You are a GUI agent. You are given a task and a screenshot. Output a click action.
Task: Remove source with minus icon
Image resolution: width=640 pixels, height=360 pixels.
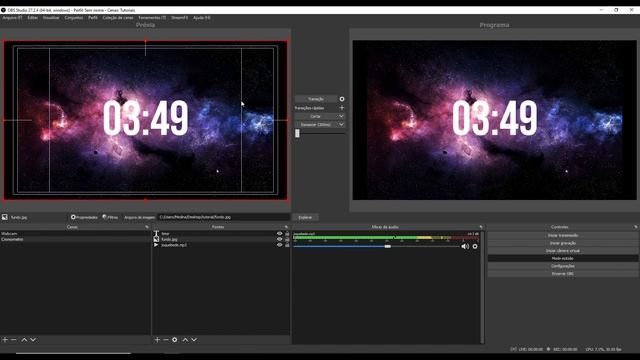pyautogui.click(x=166, y=340)
